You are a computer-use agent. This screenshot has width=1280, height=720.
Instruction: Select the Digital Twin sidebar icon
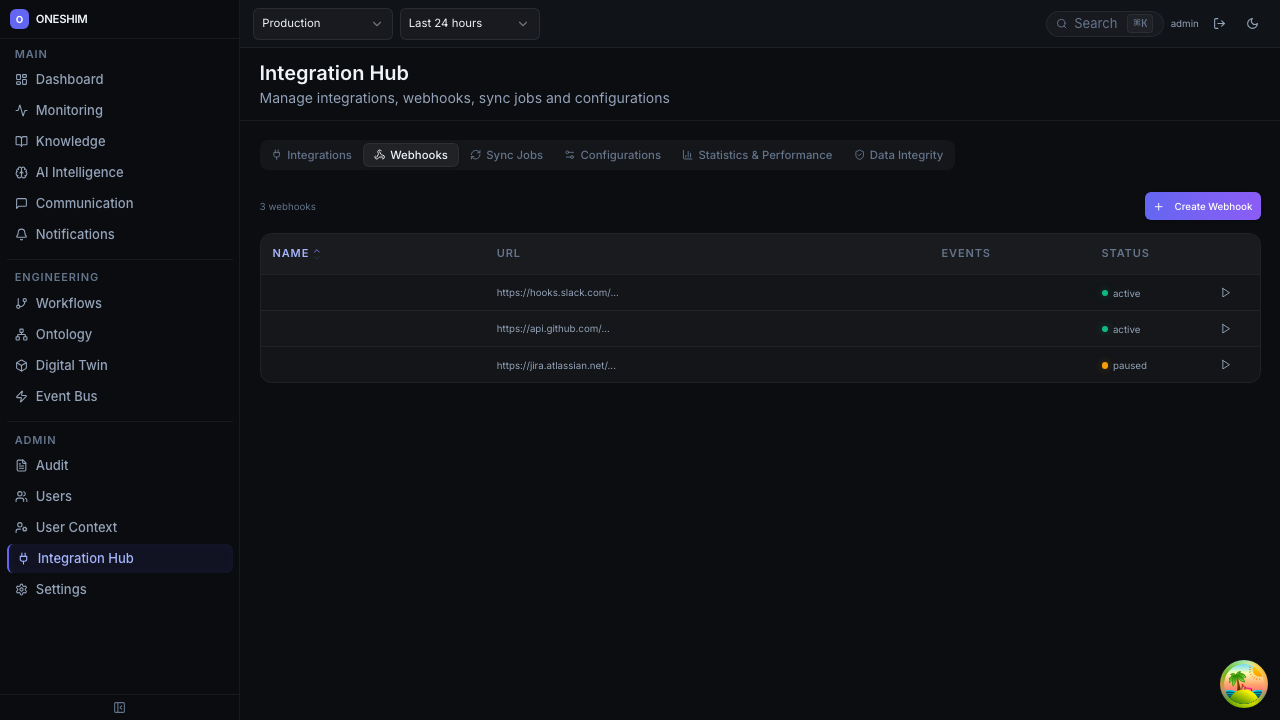[21, 365]
